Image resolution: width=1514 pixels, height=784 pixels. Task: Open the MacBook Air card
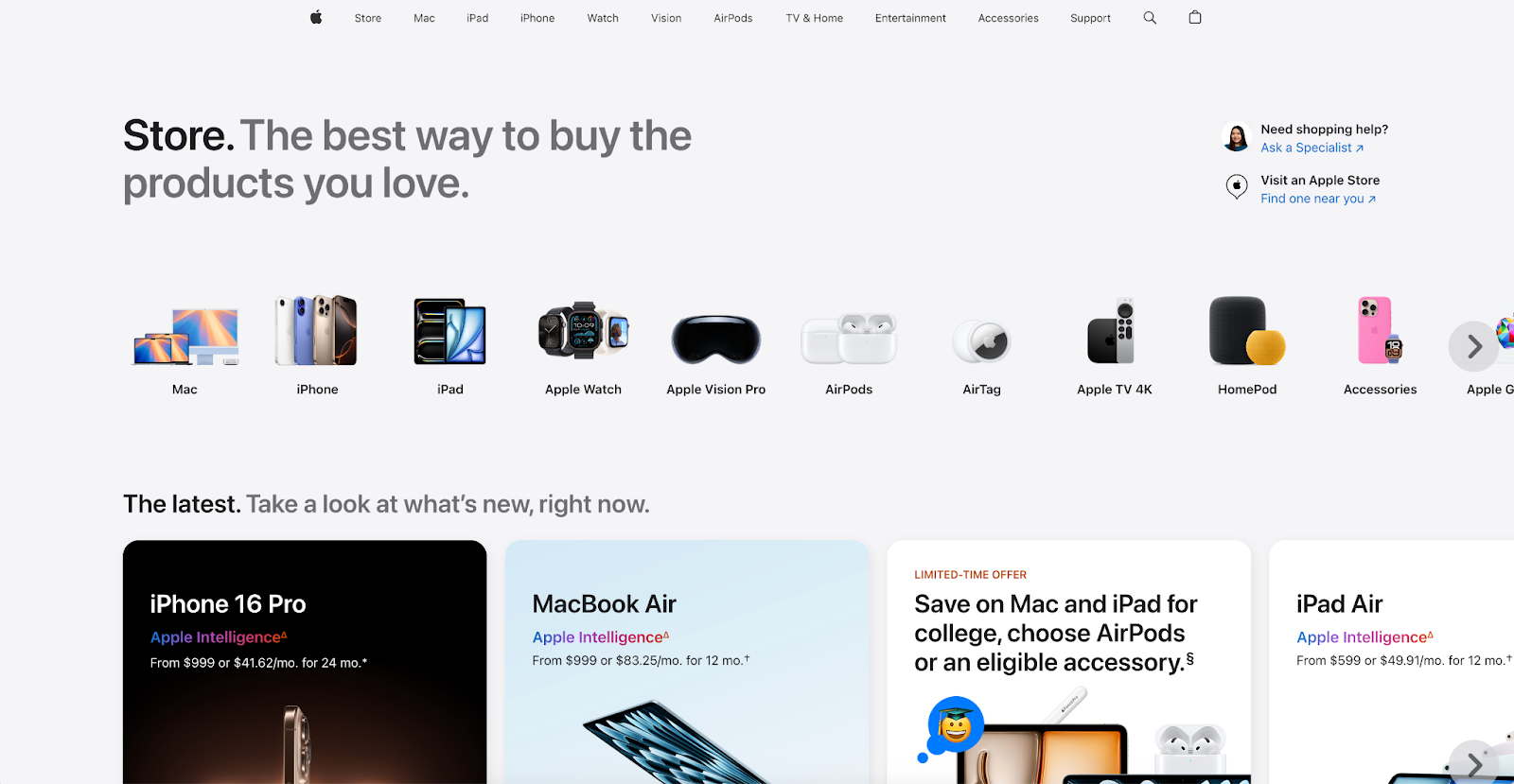pyautogui.click(x=687, y=662)
